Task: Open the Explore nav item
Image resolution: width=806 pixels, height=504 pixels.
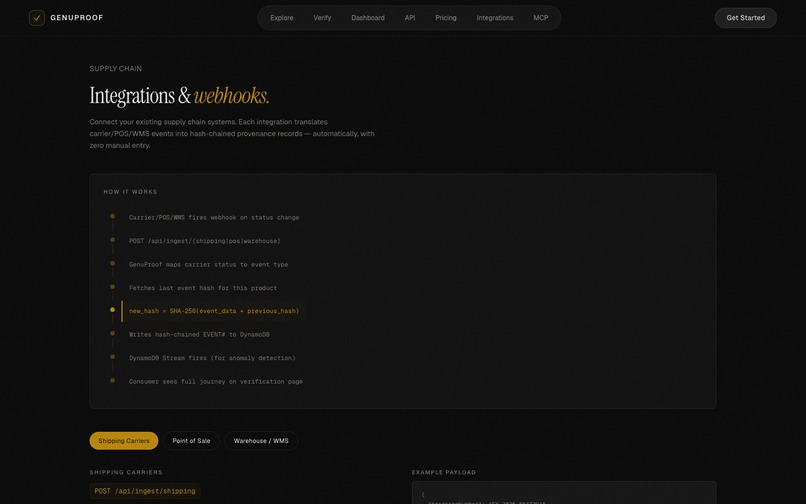Action: tap(282, 18)
